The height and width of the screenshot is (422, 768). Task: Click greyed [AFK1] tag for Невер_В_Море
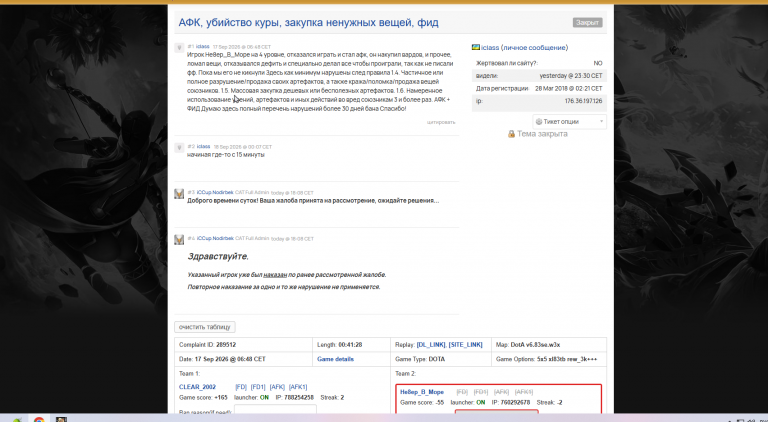click(x=524, y=392)
